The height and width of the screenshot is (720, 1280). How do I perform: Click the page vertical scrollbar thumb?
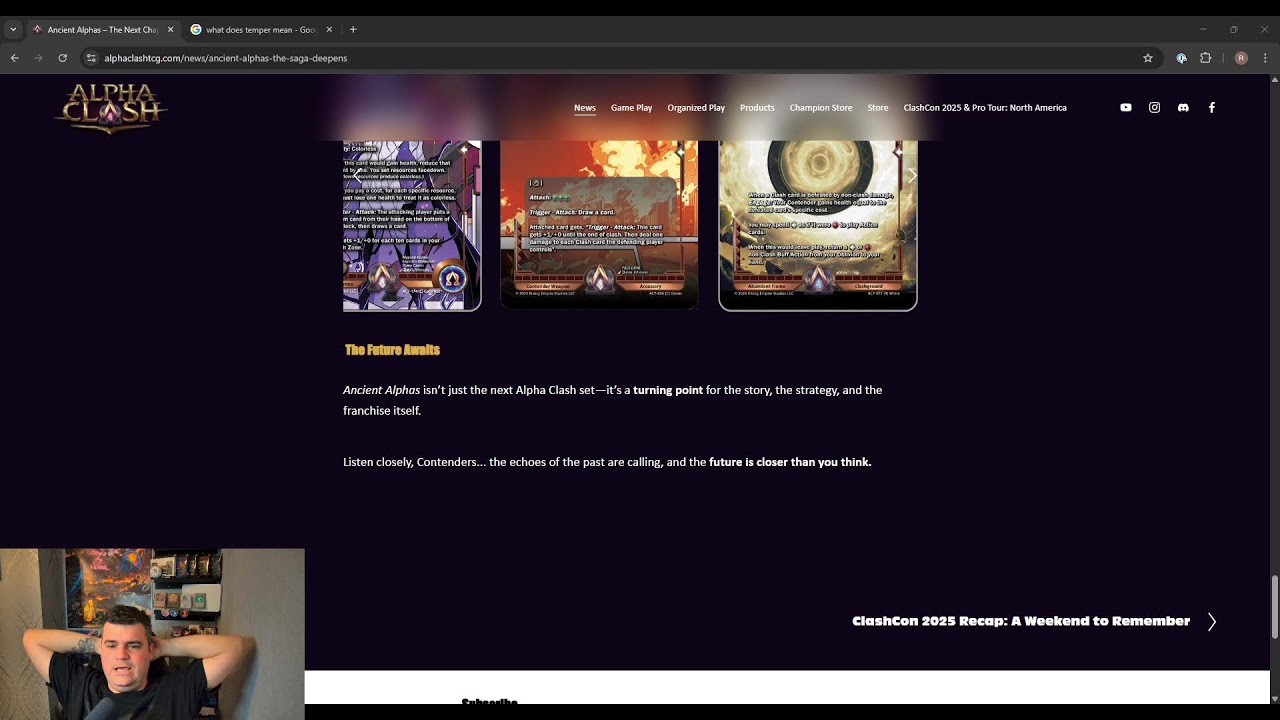tap(1275, 606)
